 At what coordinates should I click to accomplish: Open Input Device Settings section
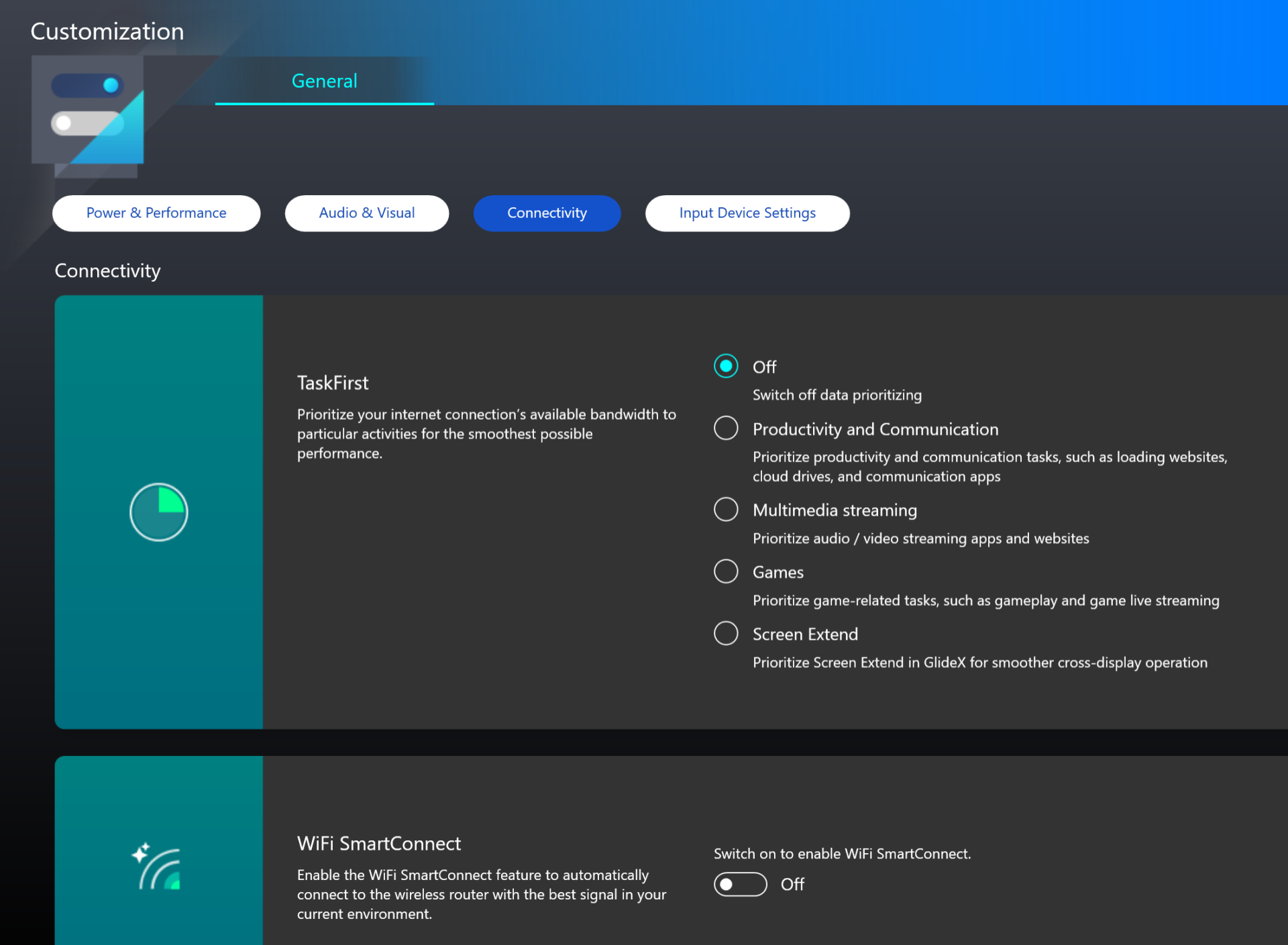(x=747, y=213)
